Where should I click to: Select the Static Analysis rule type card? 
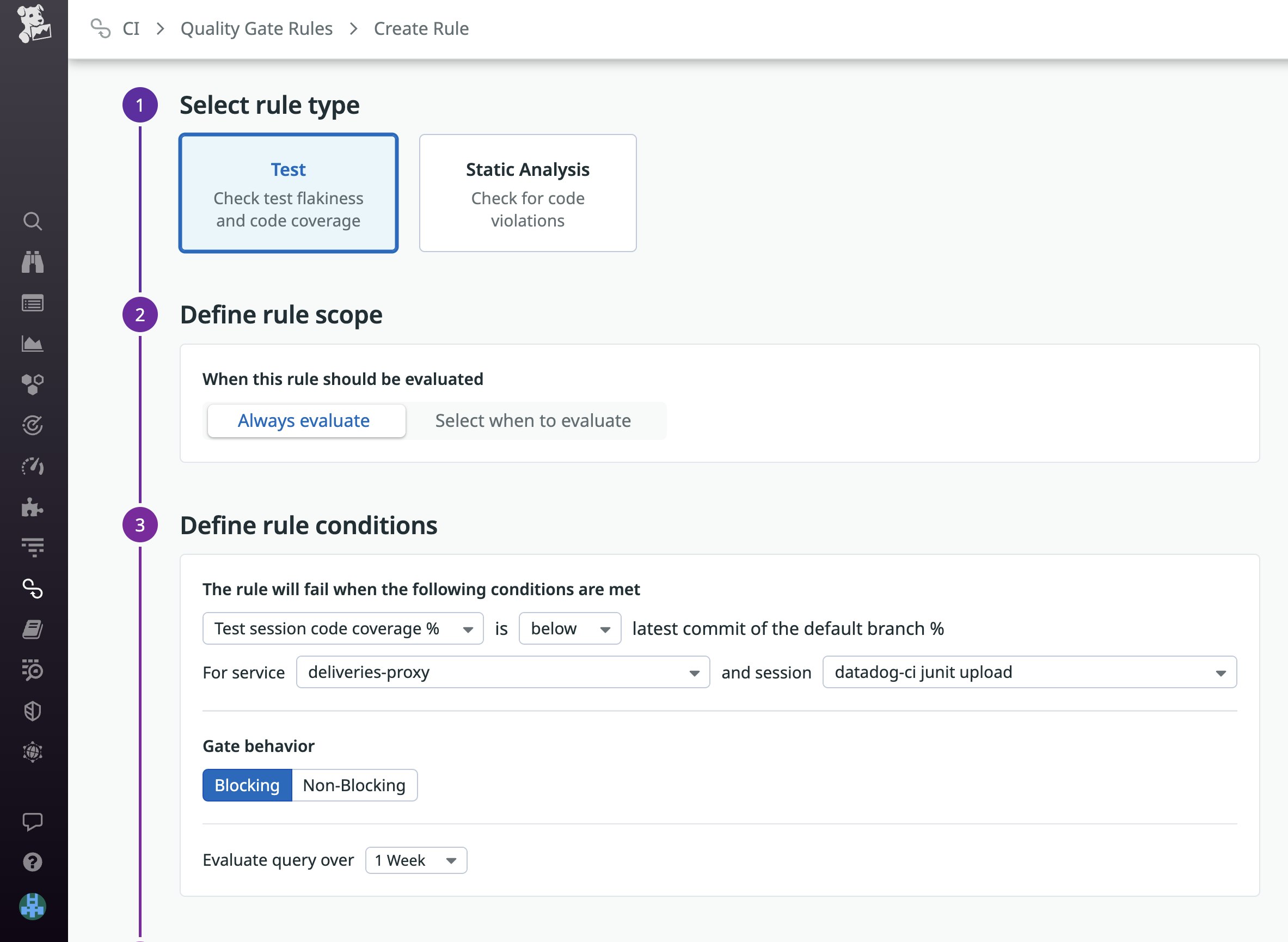527,193
